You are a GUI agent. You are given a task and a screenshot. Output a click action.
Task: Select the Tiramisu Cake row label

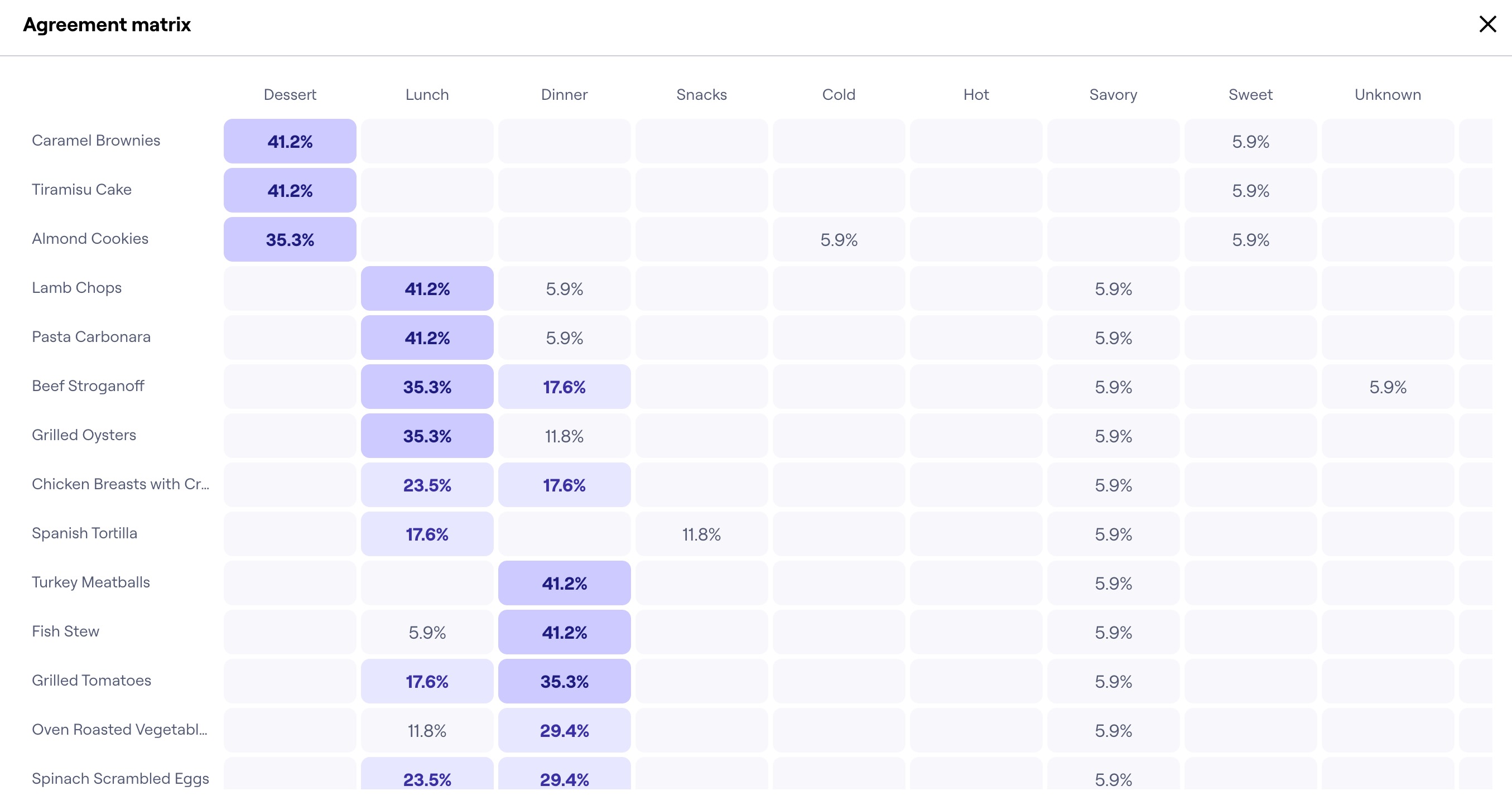coord(81,189)
